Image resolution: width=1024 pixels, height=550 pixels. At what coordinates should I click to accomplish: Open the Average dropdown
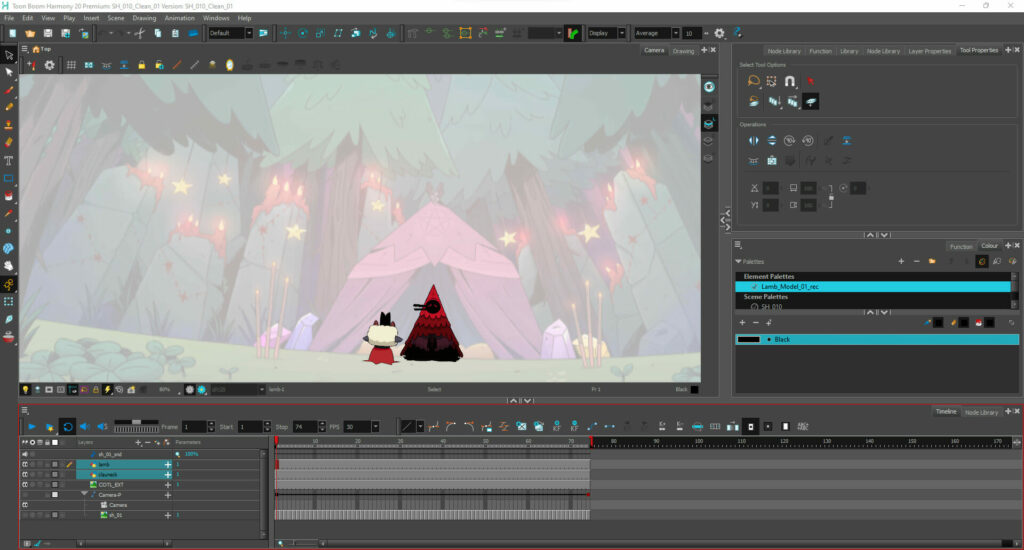pos(675,33)
